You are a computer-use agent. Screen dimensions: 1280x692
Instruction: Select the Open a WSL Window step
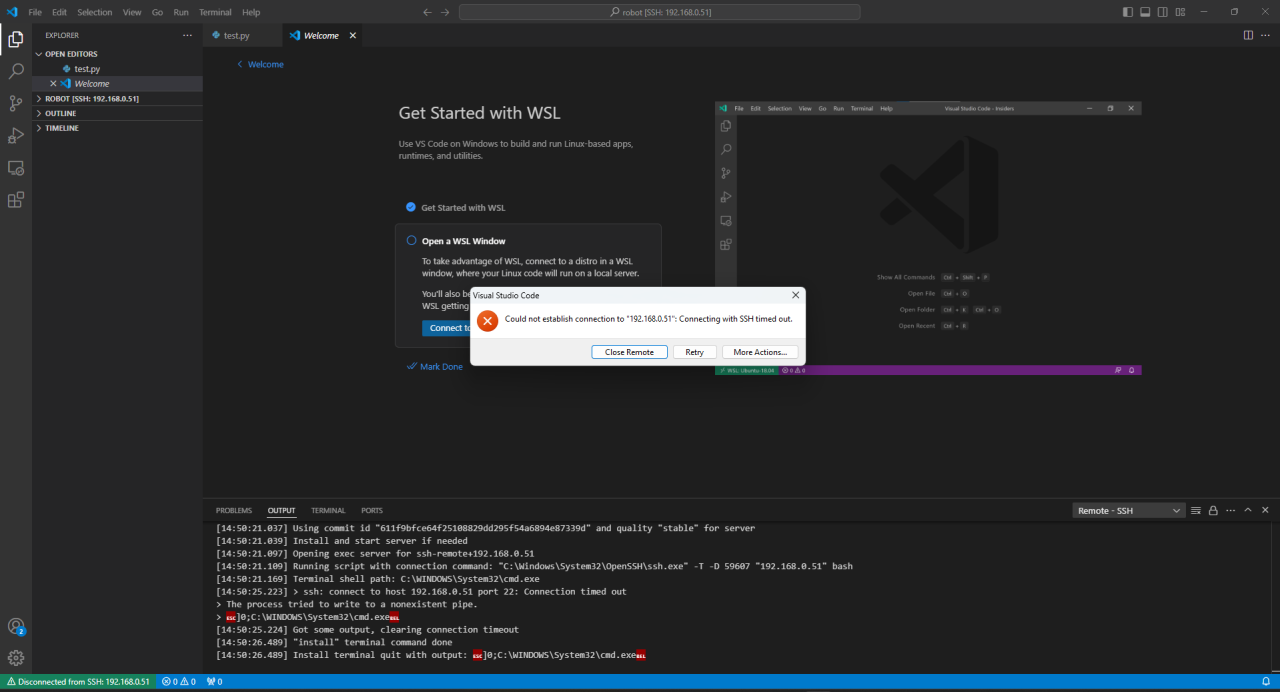(x=463, y=241)
